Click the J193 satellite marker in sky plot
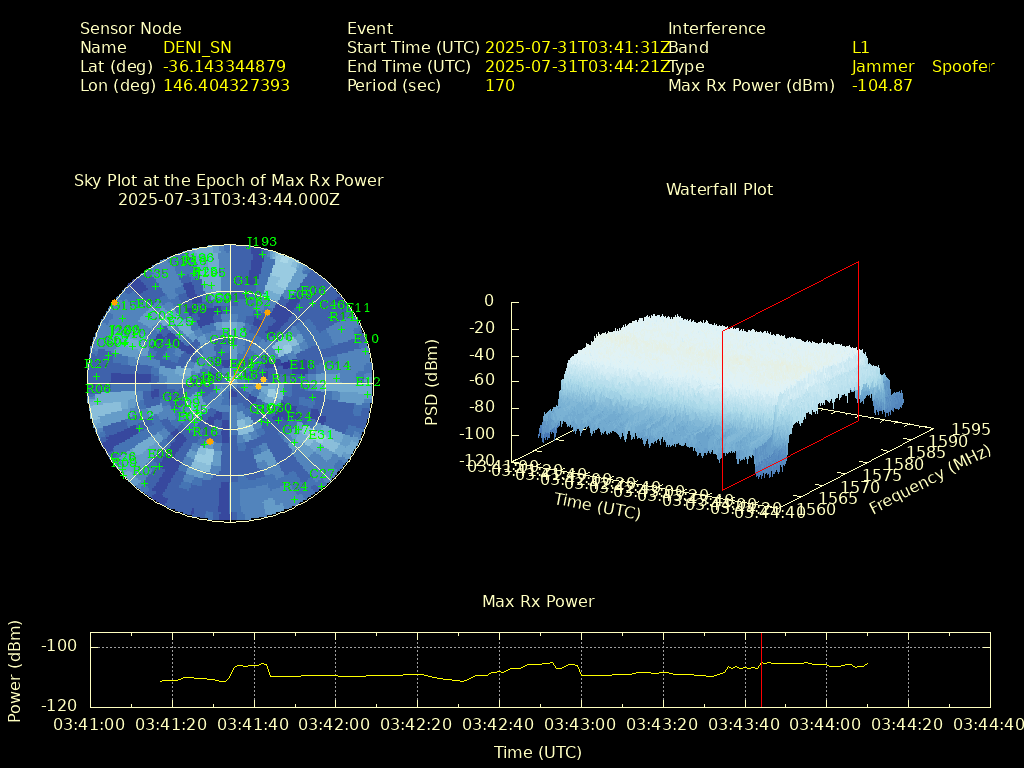The width and height of the screenshot is (1024, 768). click(x=262, y=254)
